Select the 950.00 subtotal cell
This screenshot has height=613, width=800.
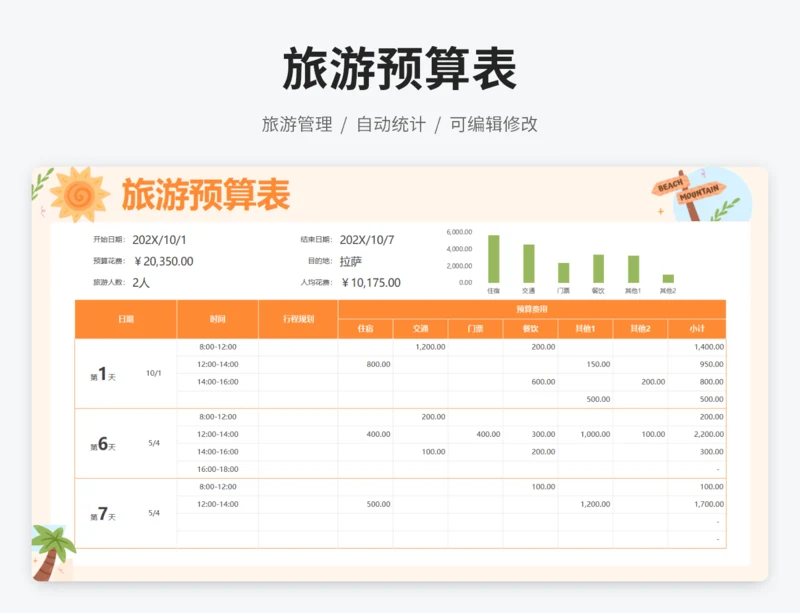(697, 364)
